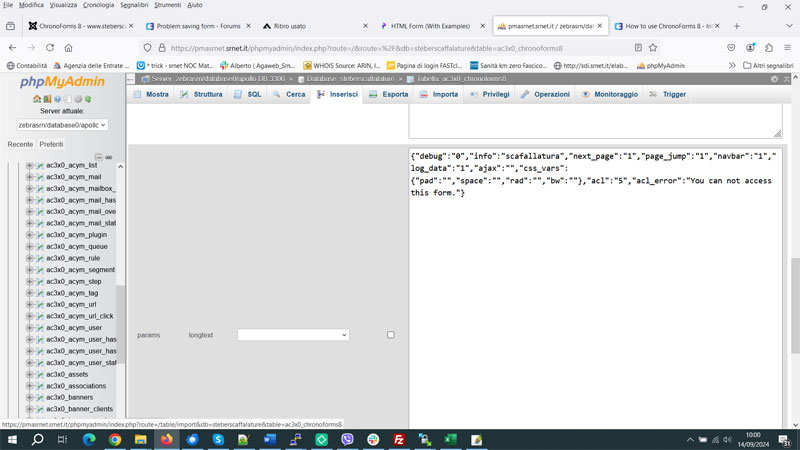Open Skype from taskbar
Screen dimensions: 800x450
218,439
